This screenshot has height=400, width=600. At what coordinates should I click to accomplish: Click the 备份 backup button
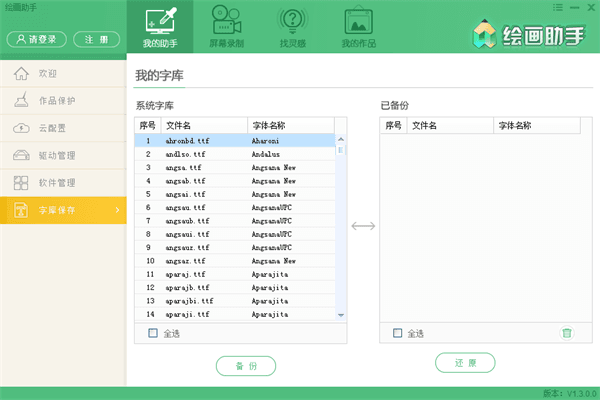(246, 366)
